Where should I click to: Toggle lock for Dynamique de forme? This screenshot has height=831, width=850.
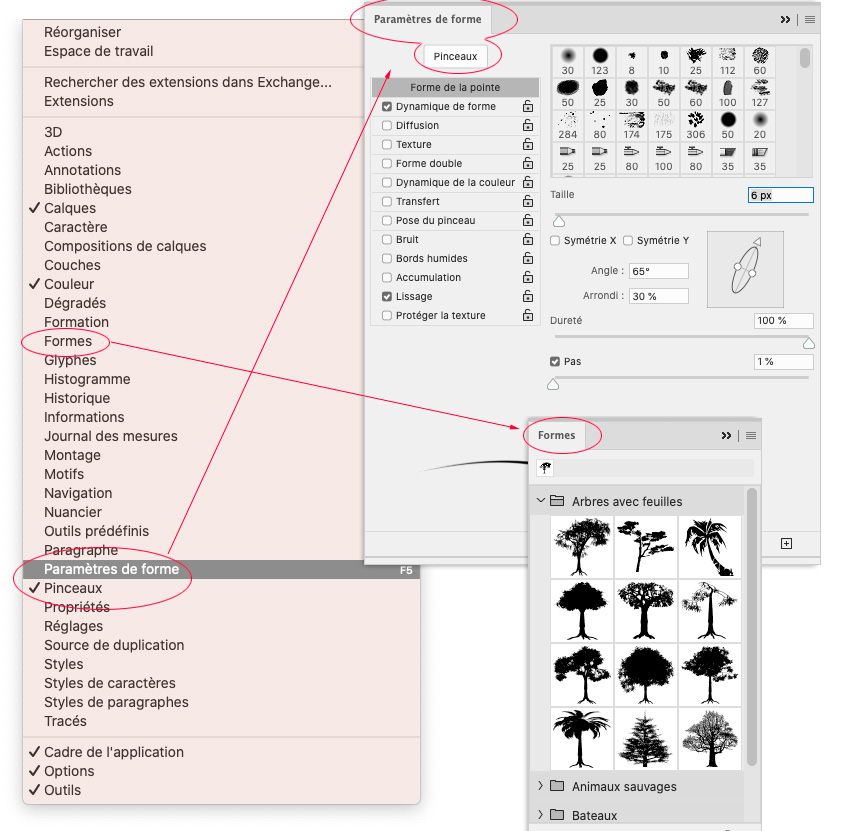[x=528, y=106]
